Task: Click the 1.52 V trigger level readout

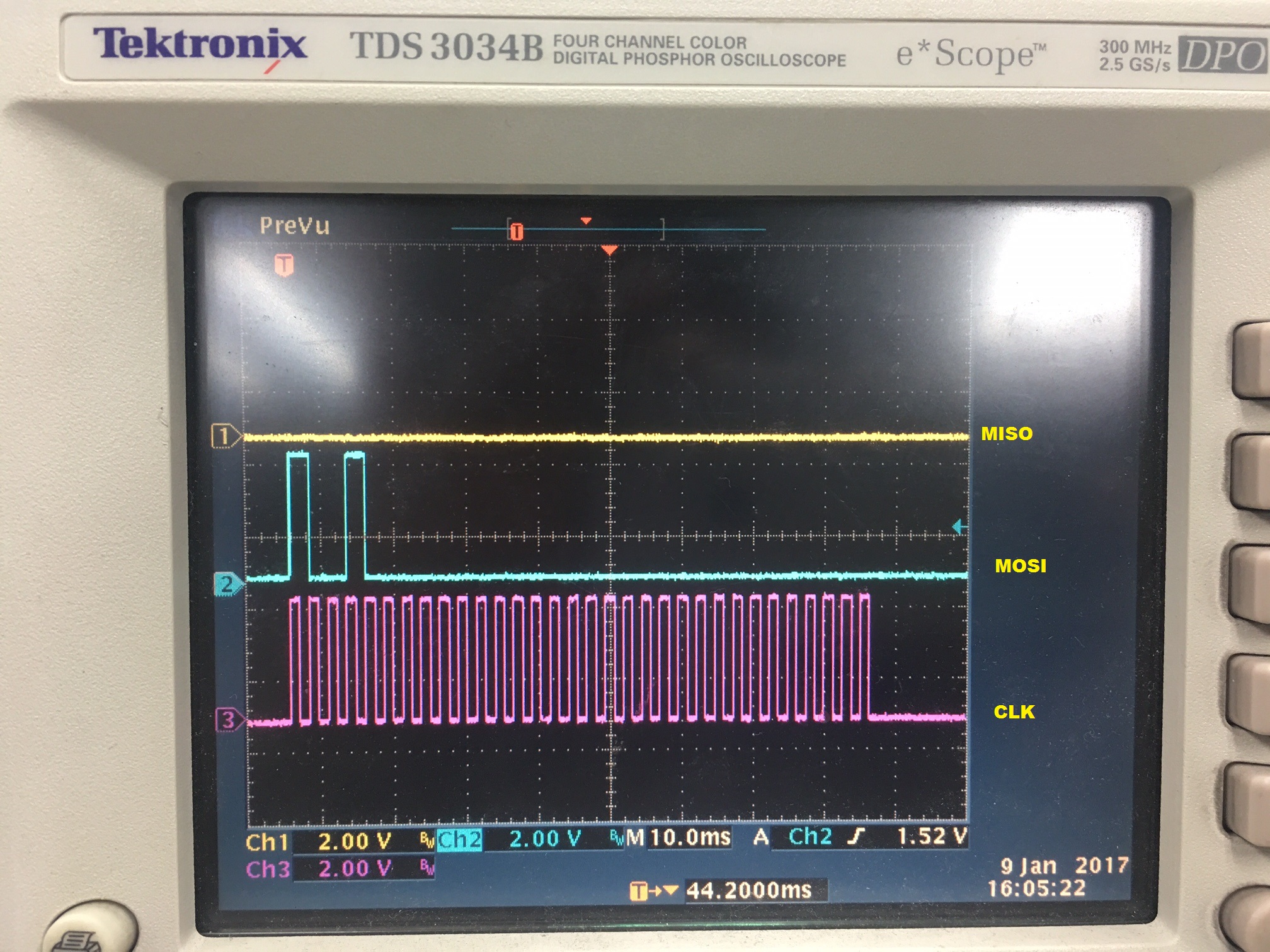Action: pos(931,837)
